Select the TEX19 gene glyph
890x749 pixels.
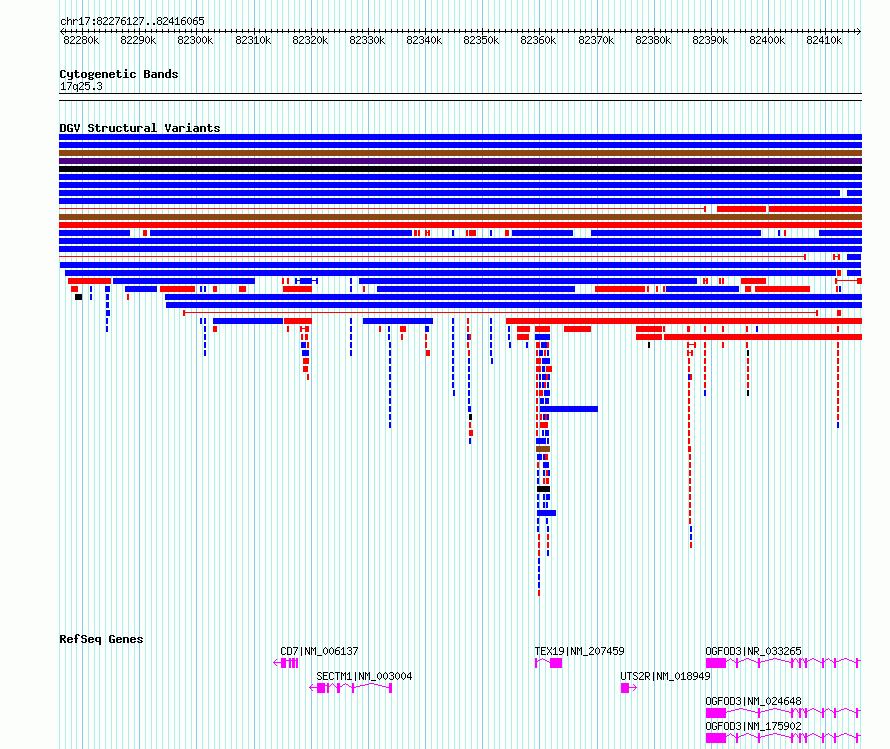[x=548, y=663]
